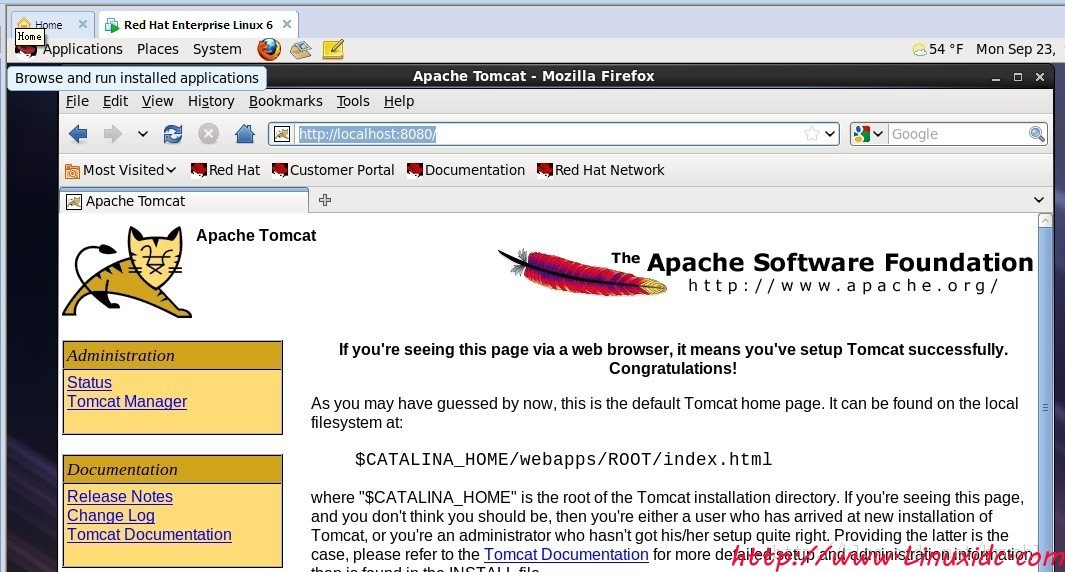Screen dimensions: 1065x572
Task: Open the Edit menu
Action: 115,101
